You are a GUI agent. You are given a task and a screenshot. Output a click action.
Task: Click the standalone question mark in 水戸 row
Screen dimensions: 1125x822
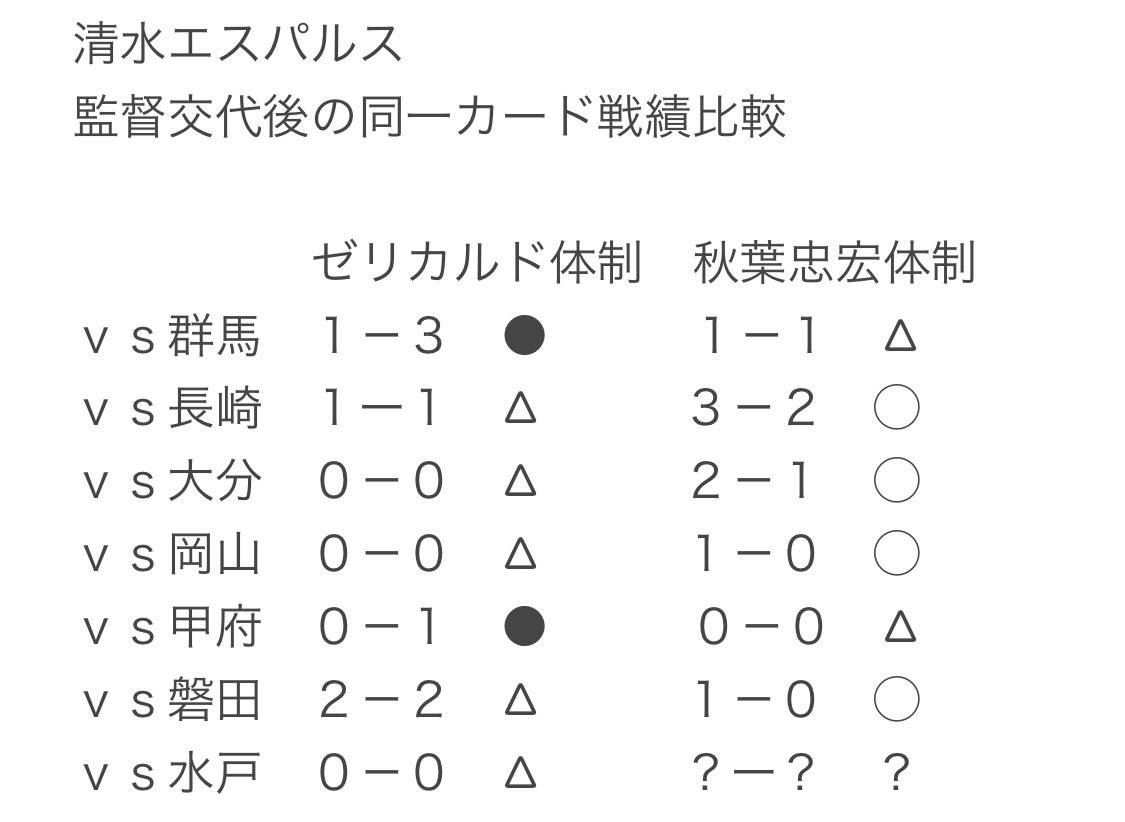pos(897,773)
